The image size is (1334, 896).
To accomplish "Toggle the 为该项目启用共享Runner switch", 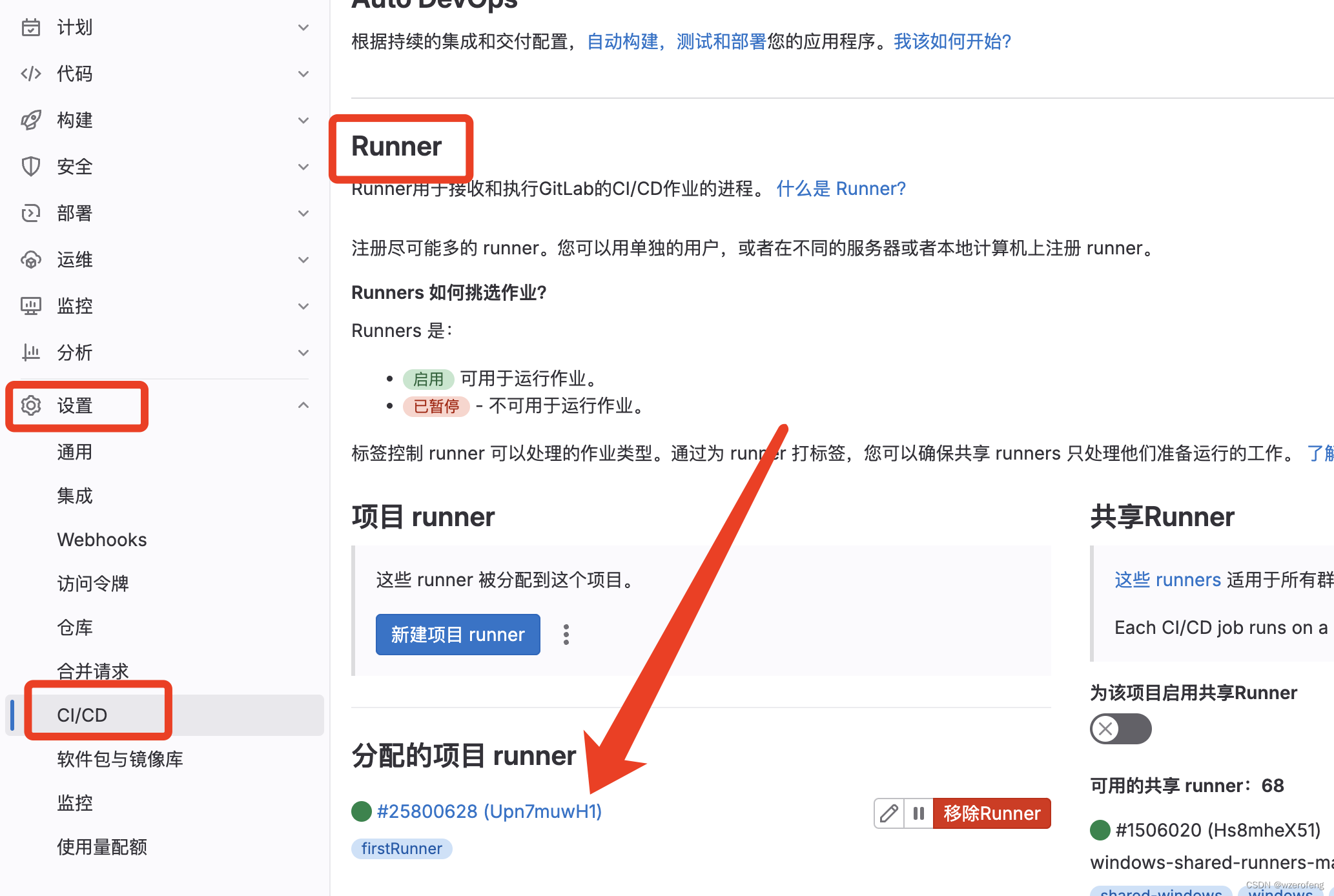I will [x=1120, y=729].
